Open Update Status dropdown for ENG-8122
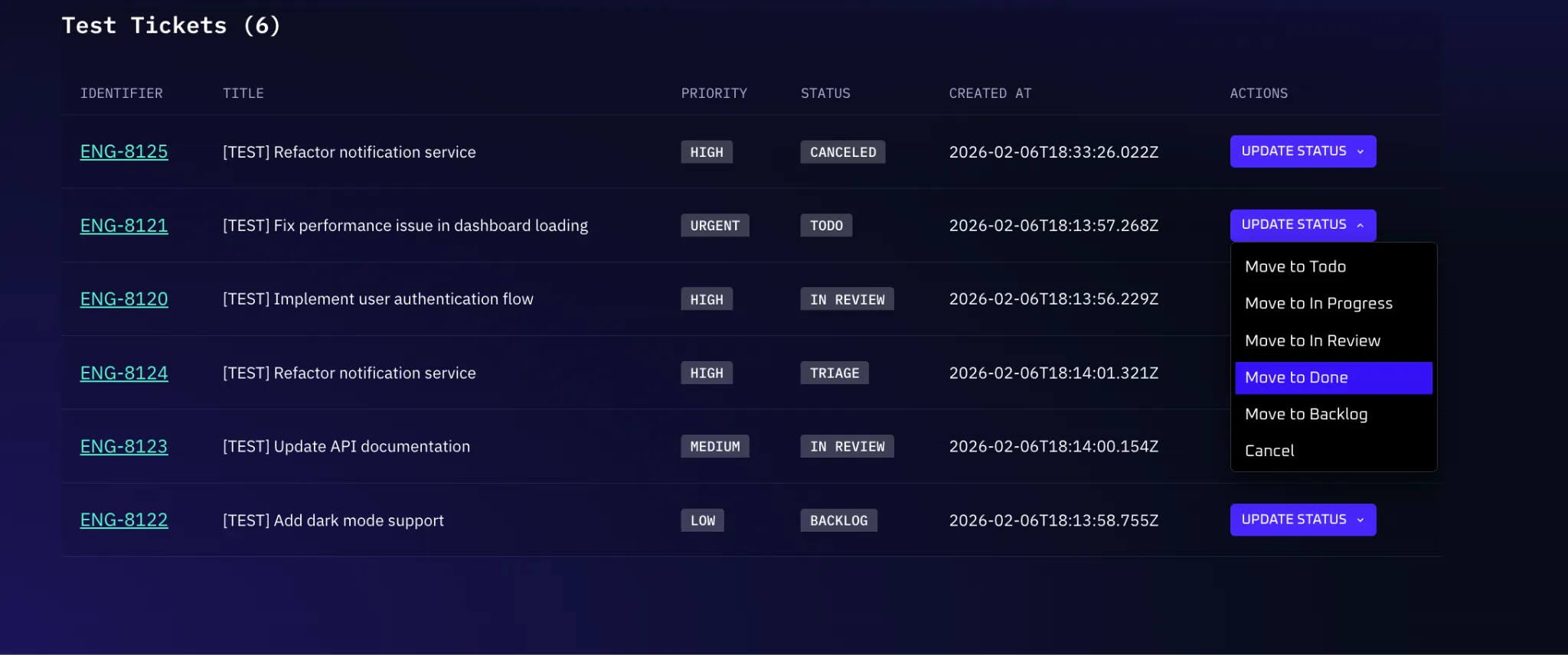 [x=1302, y=520]
